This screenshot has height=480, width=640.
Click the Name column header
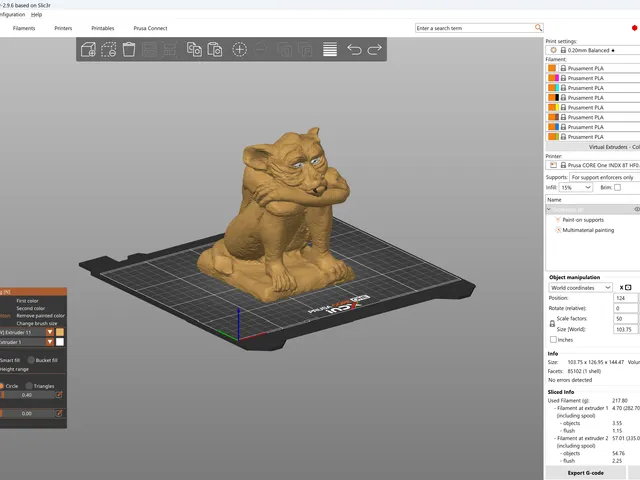point(593,200)
